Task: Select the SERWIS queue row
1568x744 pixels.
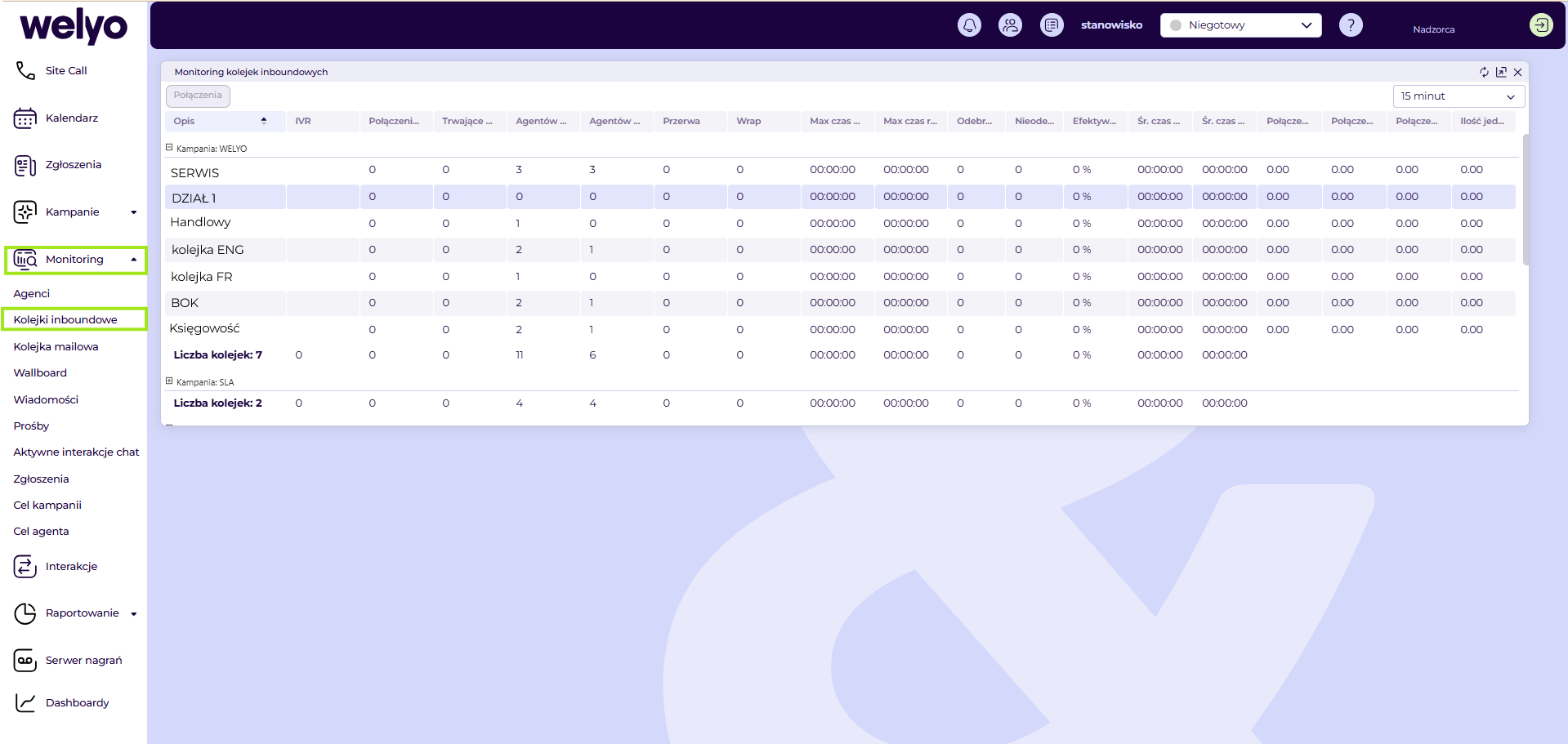Action: pos(840,171)
